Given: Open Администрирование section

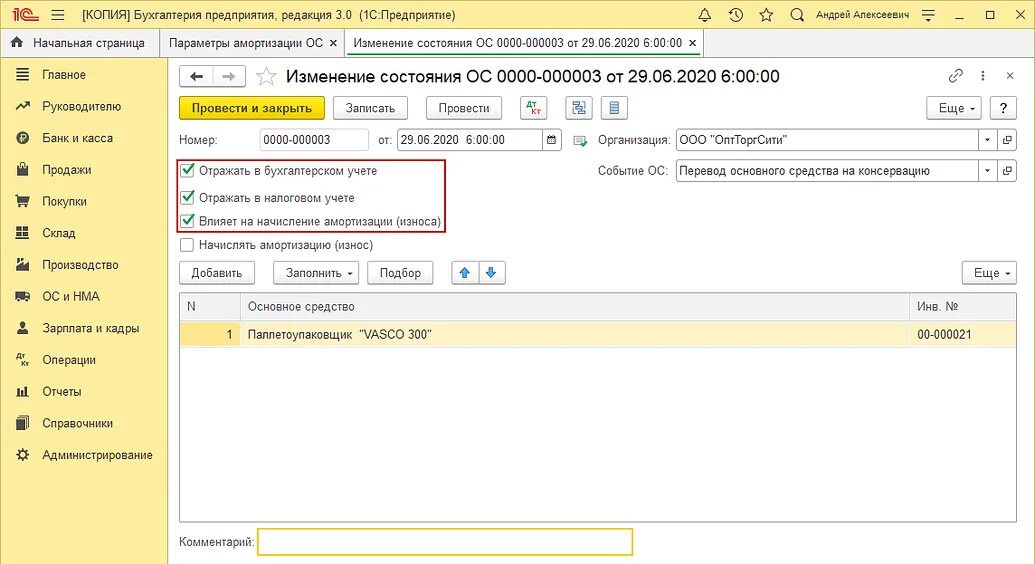Looking at the screenshot, I should [x=97, y=455].
